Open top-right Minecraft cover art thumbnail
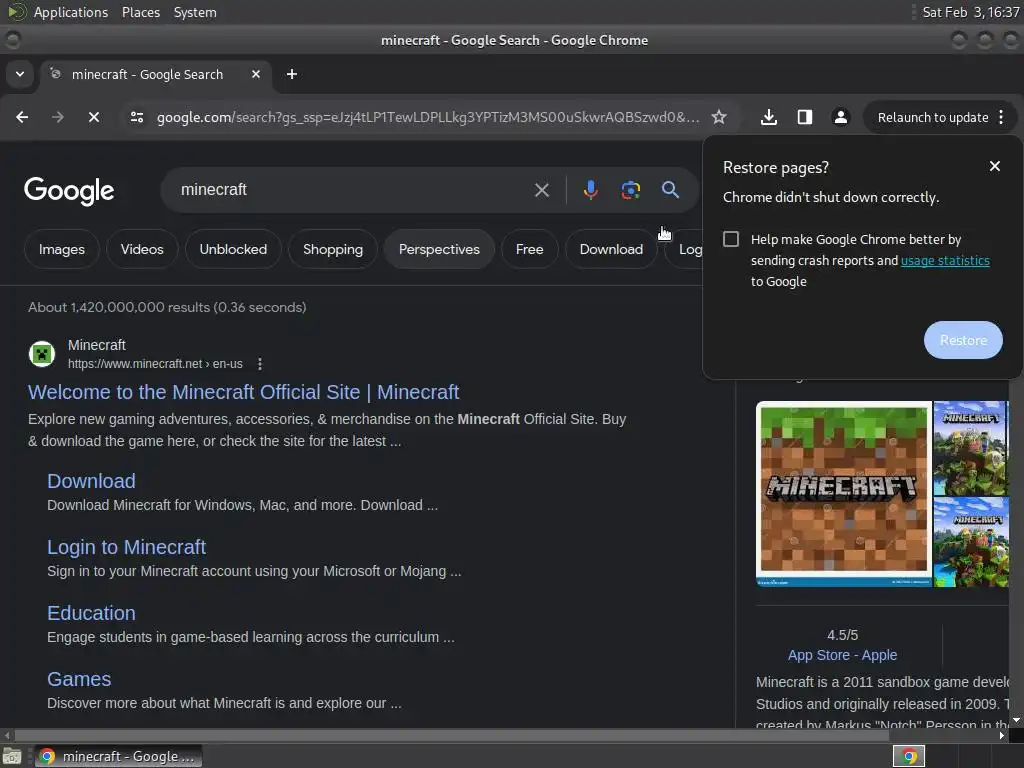Viewport: 1024px width, 768px height. tap(971, 448)
